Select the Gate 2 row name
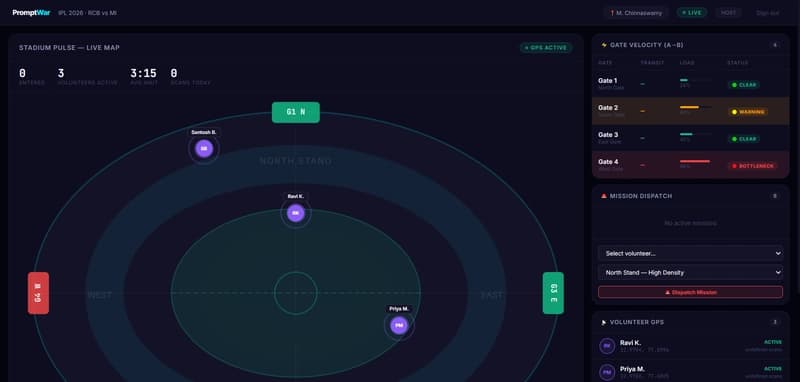This screenshot has height=382, width=800. coord(608,108)
